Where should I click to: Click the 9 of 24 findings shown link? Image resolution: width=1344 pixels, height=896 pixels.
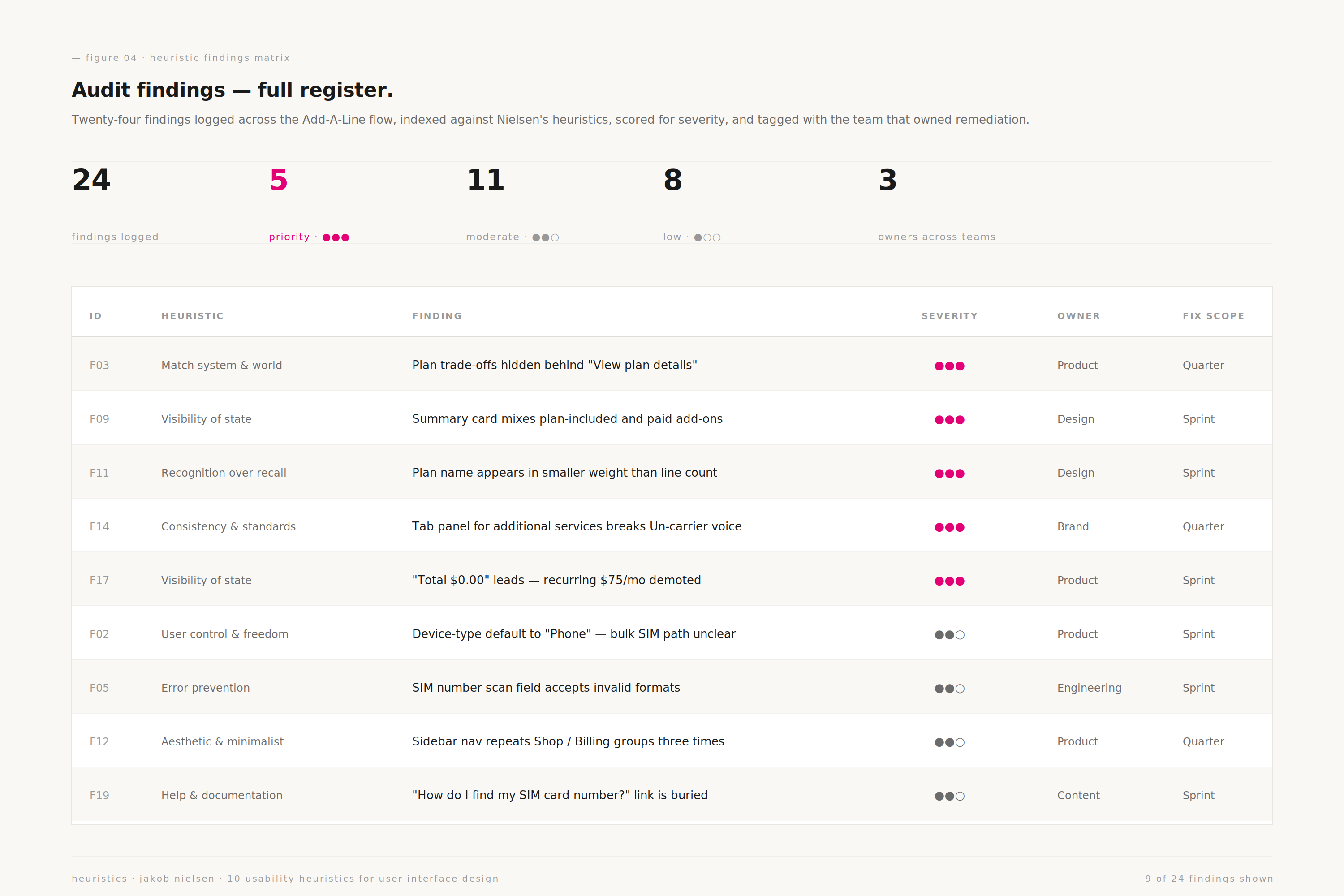[1209, 878]
